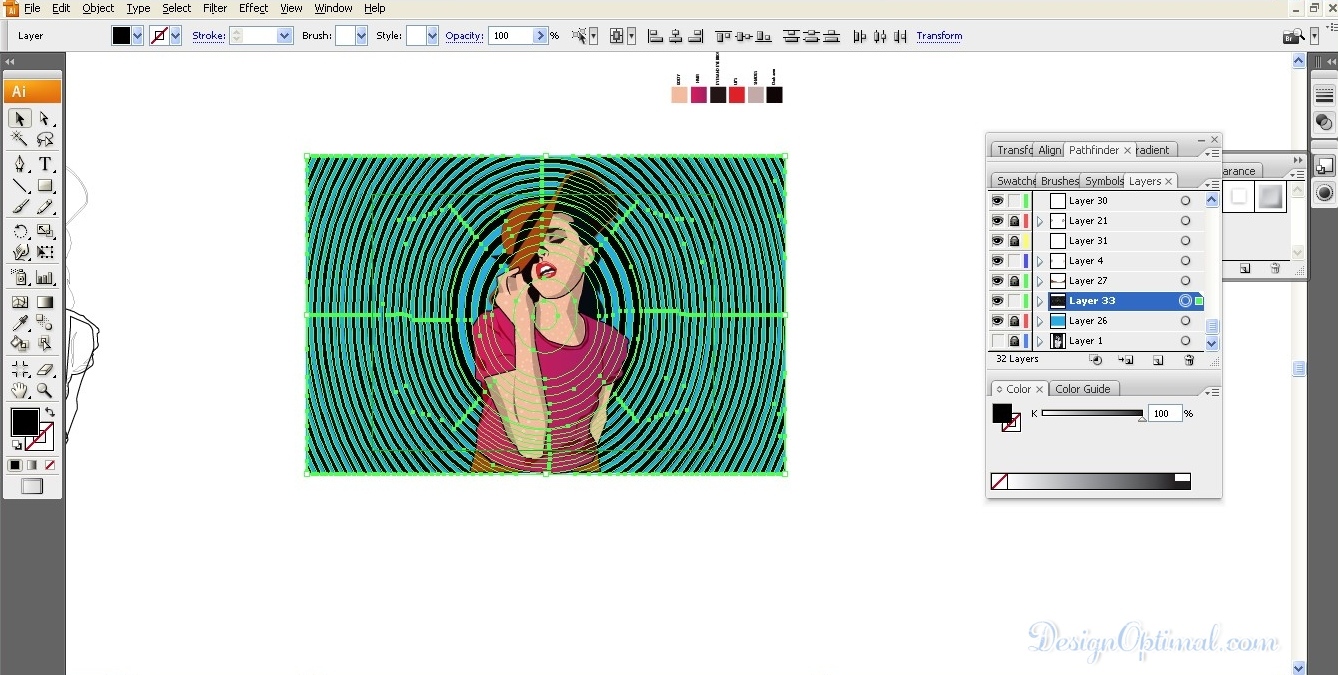Click the K percentage input field

(1165, 413)
